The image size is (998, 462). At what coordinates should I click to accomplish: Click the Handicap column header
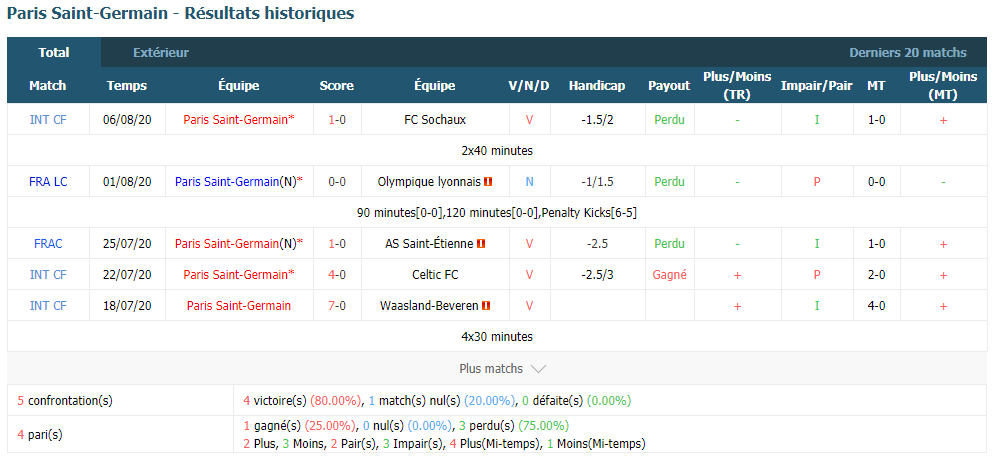coord(597,86)
